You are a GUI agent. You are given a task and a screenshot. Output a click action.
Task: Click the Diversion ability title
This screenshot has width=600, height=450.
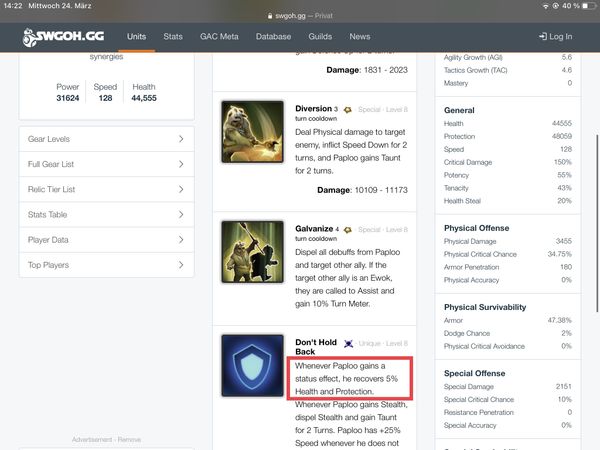(x=313, y=109)
